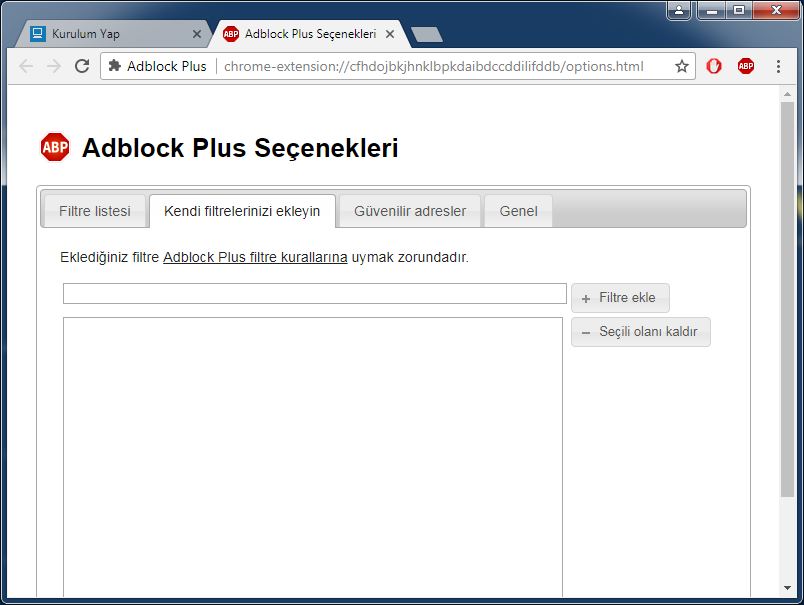Image resolution: width=804 pixels, height=605 pixels.
Task: Open a new browser tab
Action: coord(427,35)
